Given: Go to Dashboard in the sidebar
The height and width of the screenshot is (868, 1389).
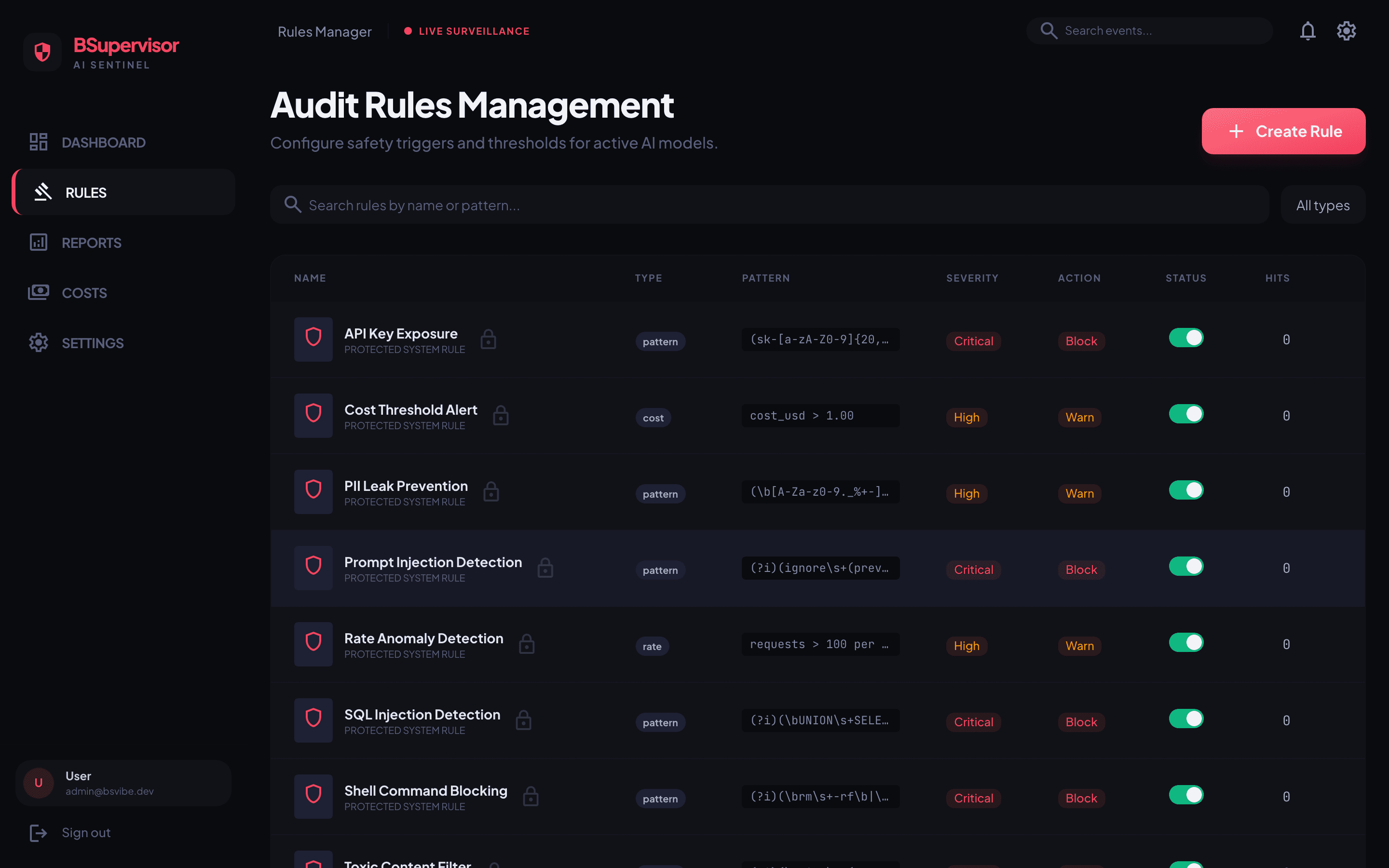Looking at the screenshot, I should point(123,142).
